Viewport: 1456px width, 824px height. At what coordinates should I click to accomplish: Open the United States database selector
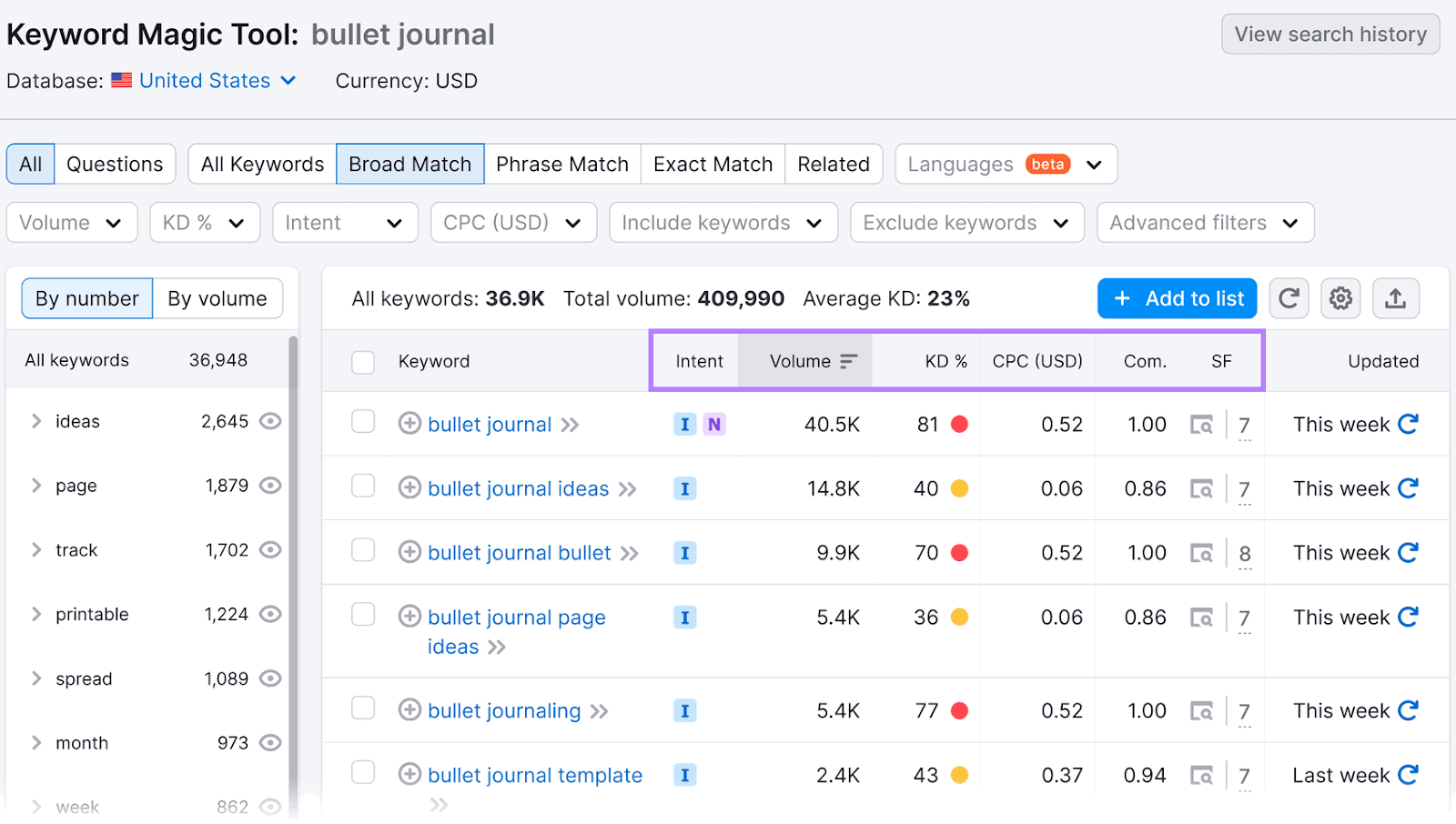click(204, 80)
